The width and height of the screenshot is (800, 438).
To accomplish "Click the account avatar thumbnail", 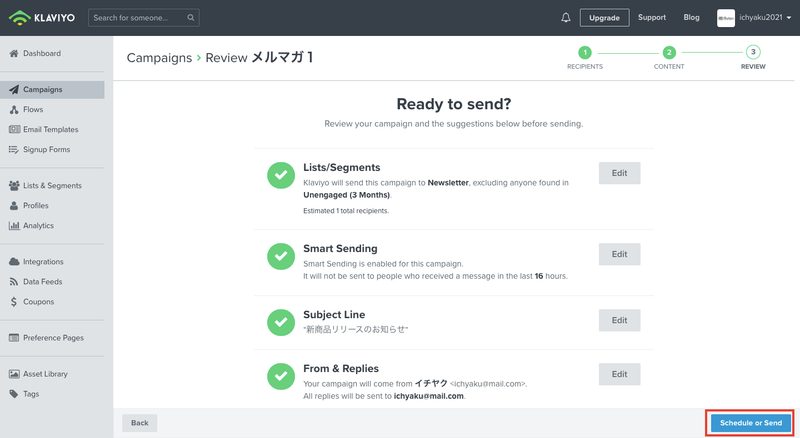I will (726, 18).
